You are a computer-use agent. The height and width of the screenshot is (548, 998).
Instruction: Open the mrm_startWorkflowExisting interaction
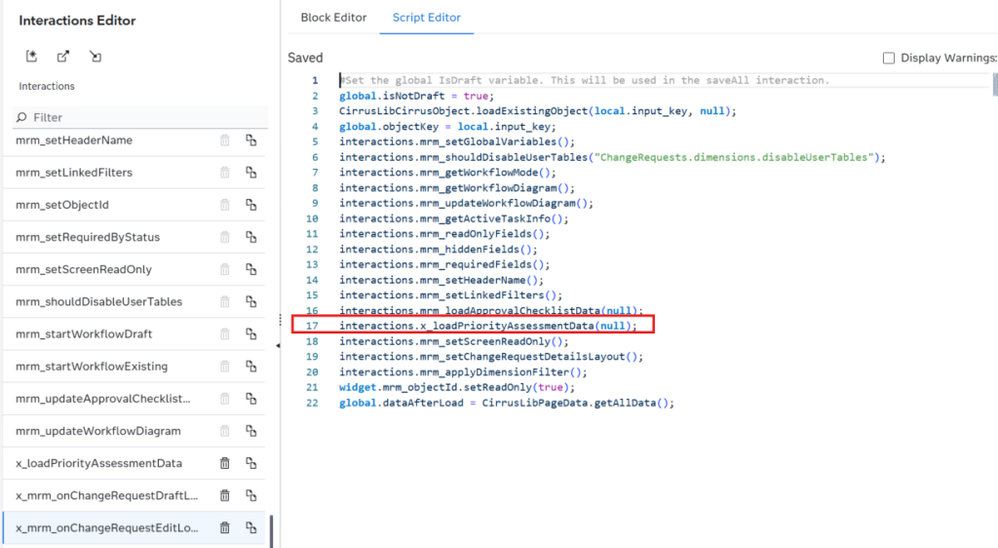point(92,367)
